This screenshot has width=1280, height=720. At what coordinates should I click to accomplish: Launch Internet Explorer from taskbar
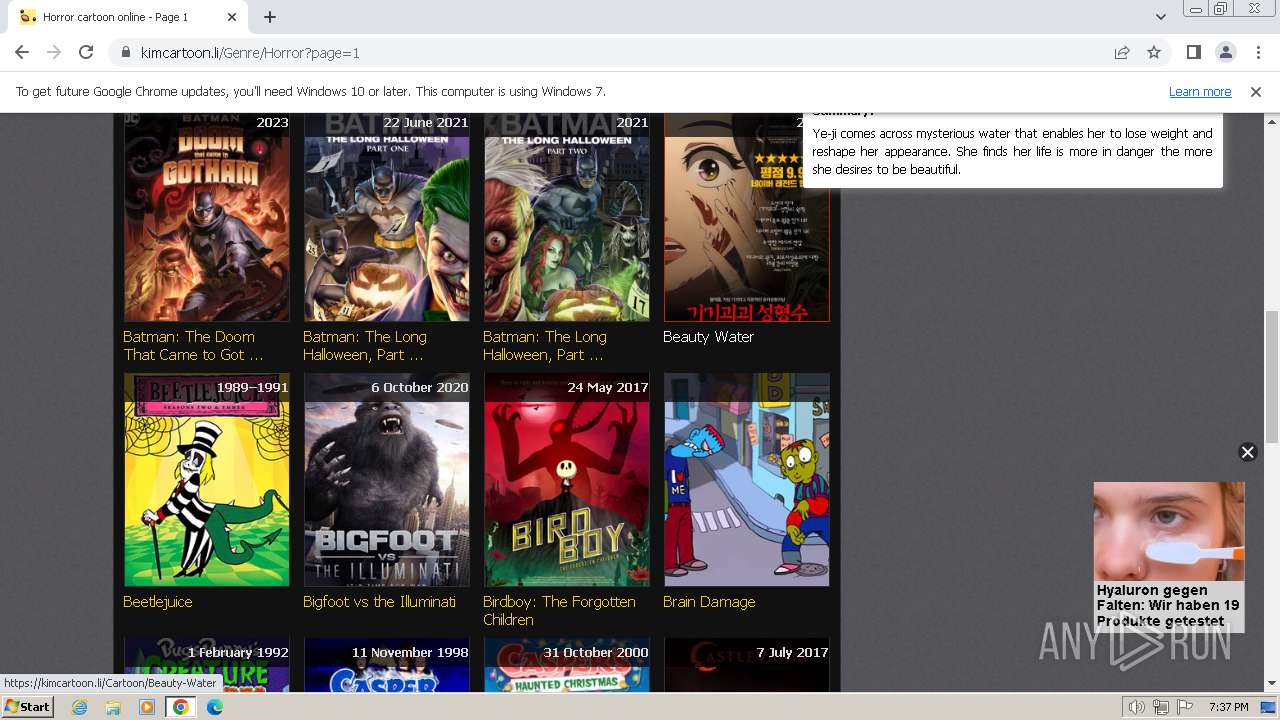pyautogui.click(x=79, y=707)
